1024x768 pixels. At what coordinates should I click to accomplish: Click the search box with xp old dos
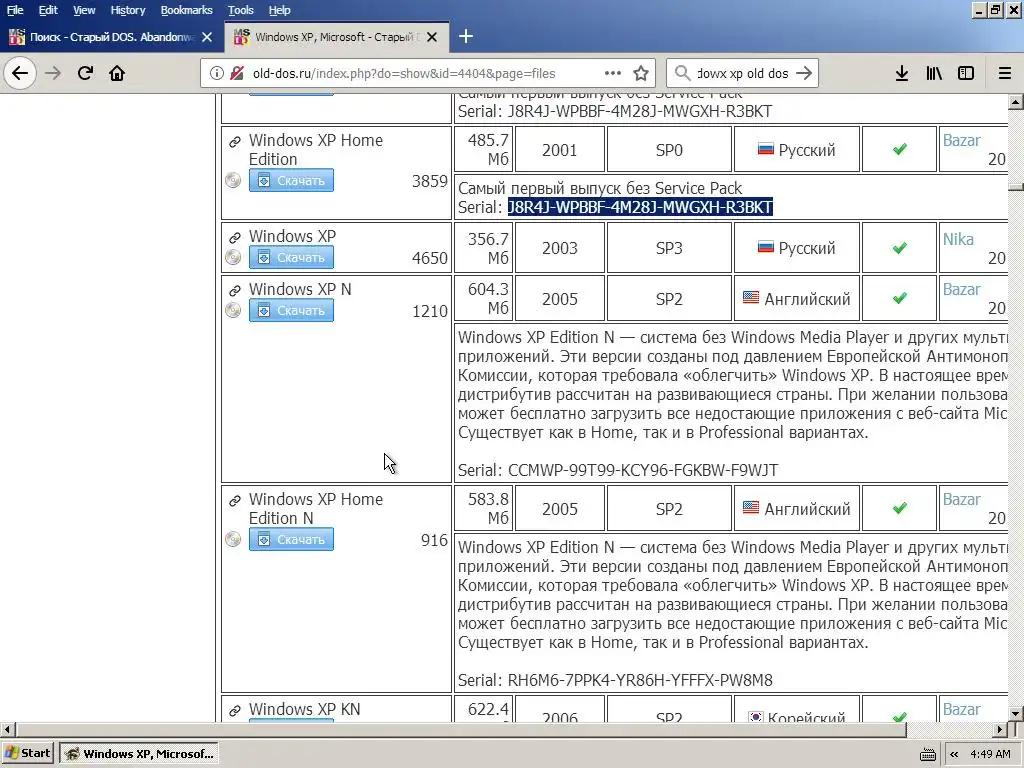(743, 73)
